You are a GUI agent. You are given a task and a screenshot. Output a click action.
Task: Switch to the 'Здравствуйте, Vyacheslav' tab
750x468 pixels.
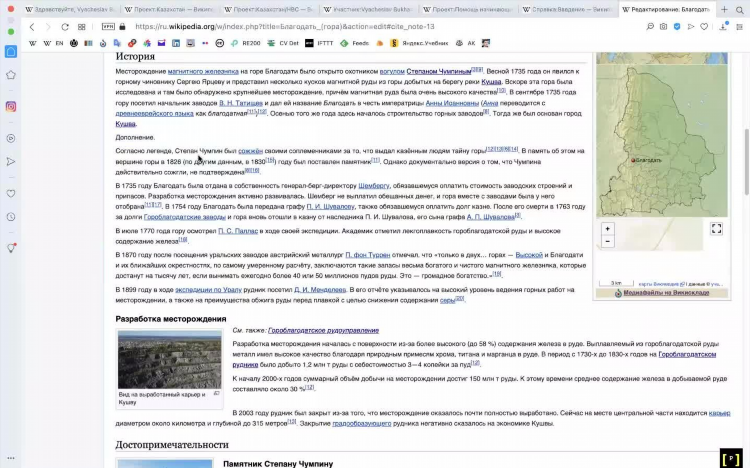coord(70,9)
